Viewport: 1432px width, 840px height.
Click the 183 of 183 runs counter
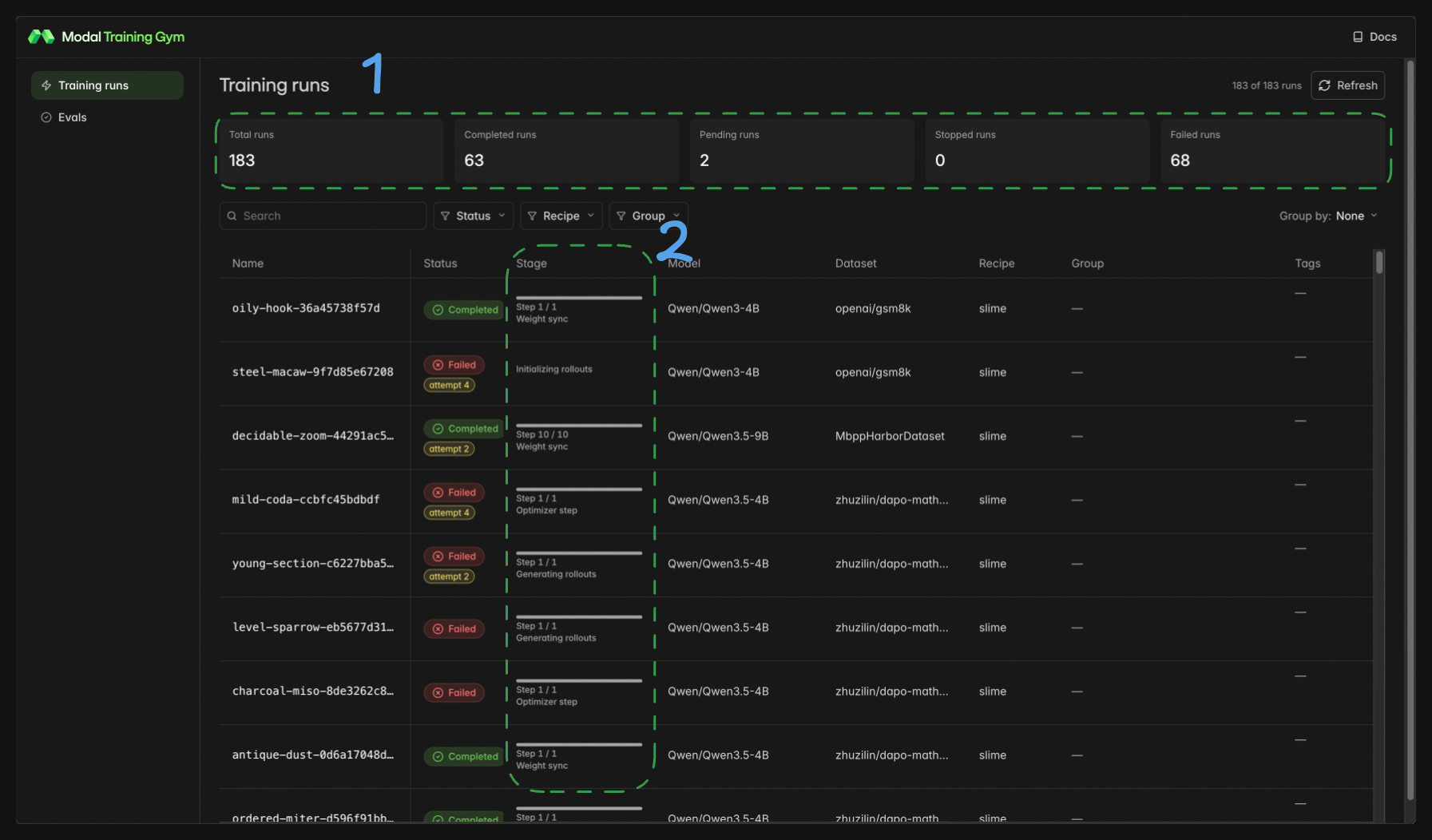(x=1267, y=85)
